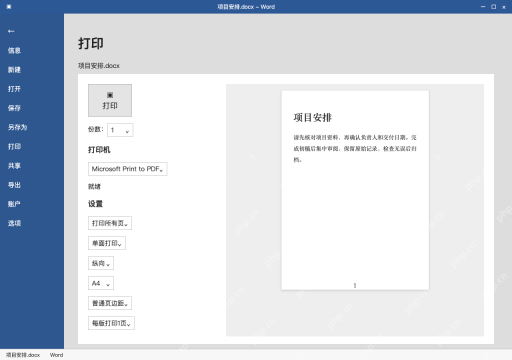Expand the 普通页边距 margins dropdown
Viewport: 512px width, 360px height.
pos(110,303)
